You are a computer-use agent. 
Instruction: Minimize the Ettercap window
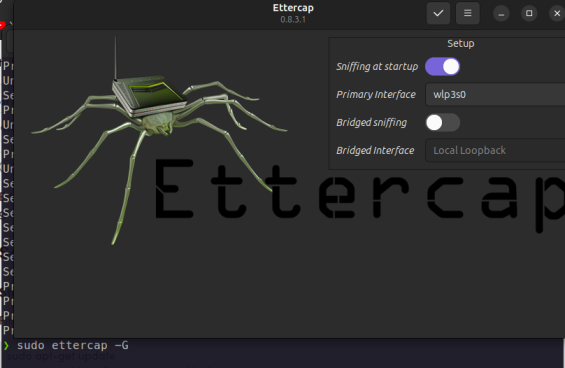coord(501,14)
